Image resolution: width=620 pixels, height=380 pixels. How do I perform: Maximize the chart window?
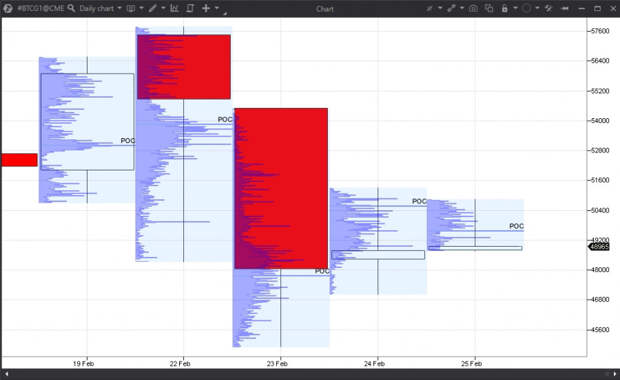[x=597, y=9]
